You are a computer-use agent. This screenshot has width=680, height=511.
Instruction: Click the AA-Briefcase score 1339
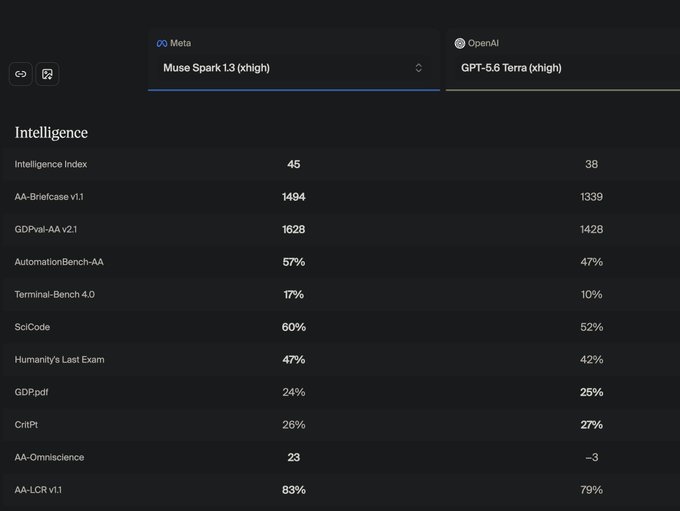point(592,197)
